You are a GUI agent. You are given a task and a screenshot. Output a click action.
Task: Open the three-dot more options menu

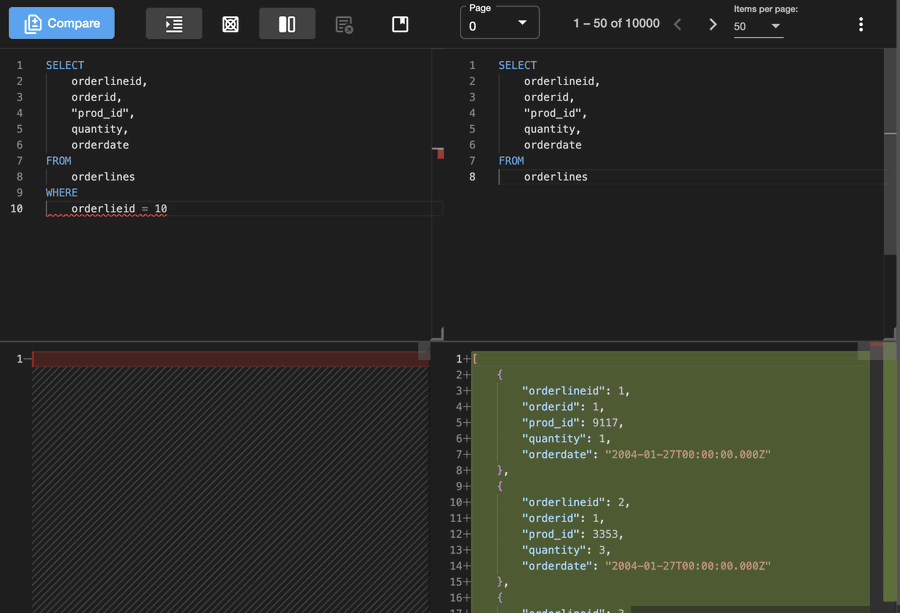tap(860, 24)
